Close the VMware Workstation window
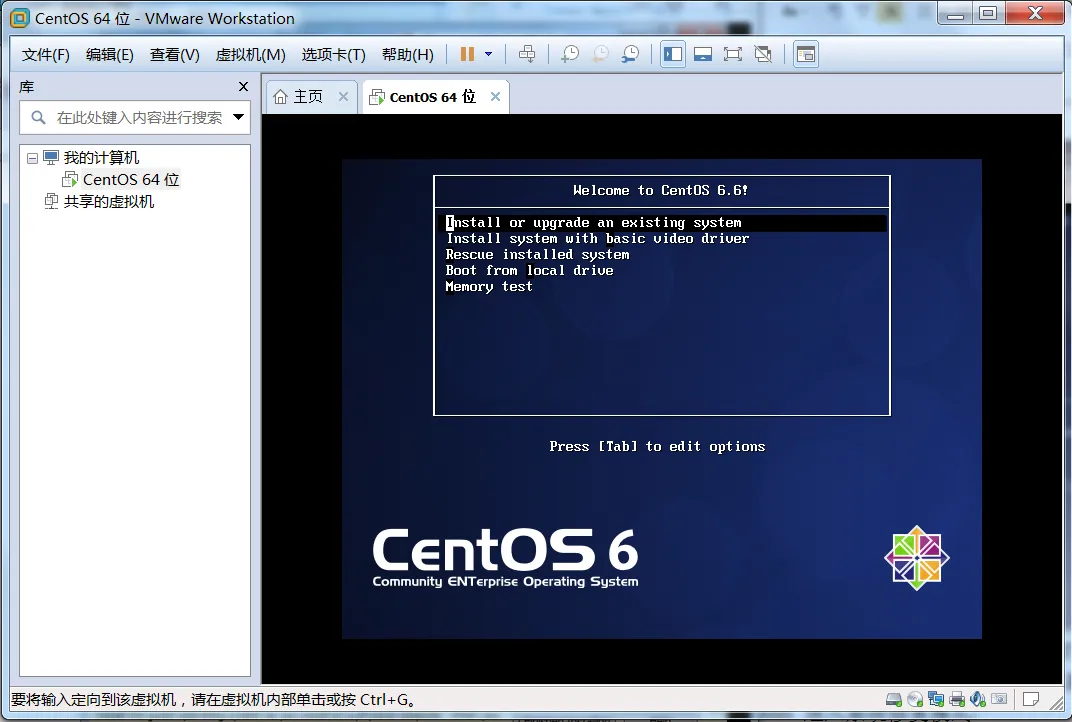The width and height of the screenshot is (1072, 722). pos(1034,14)
